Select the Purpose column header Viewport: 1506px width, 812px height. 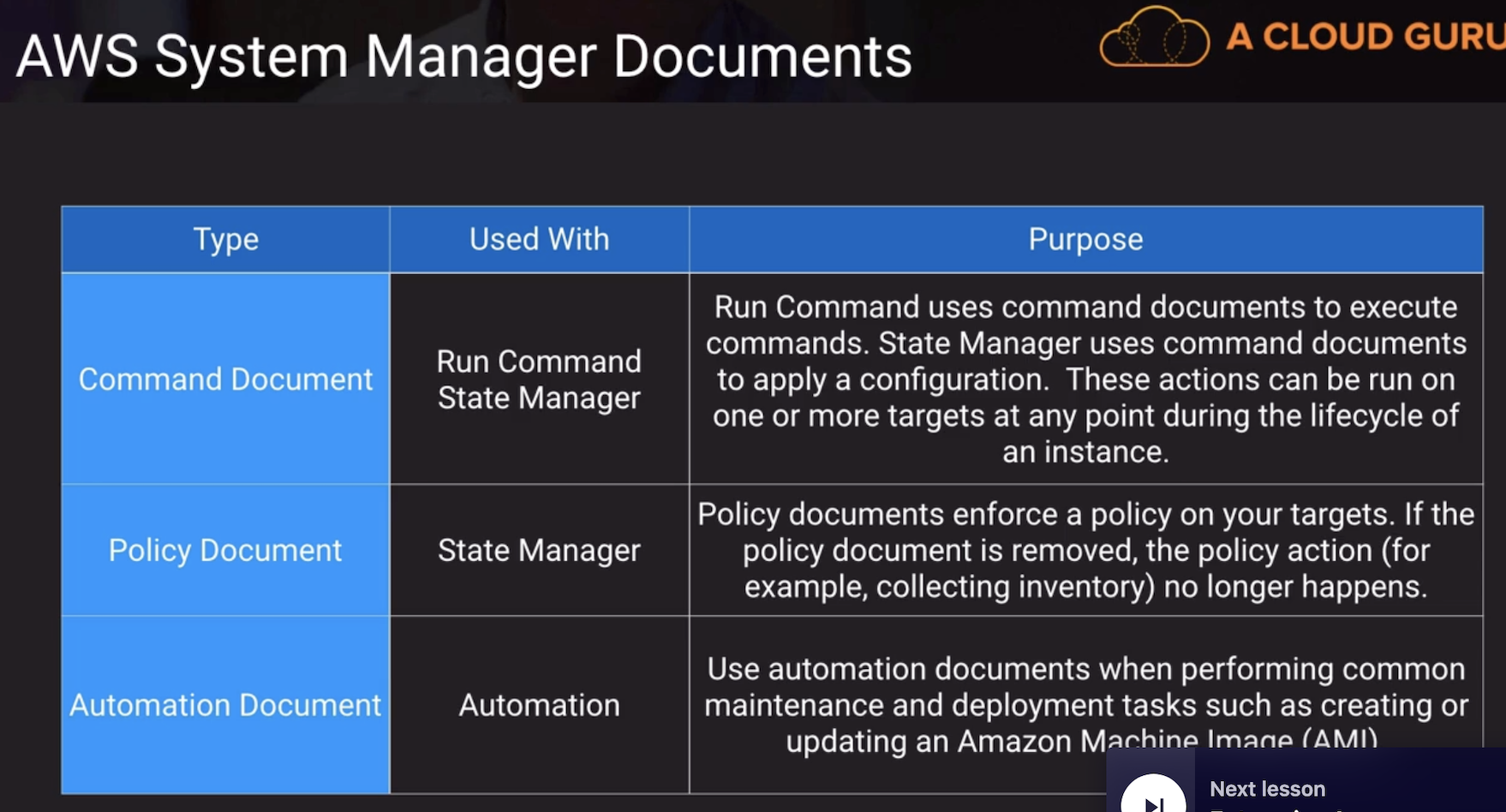(1085, 240)
